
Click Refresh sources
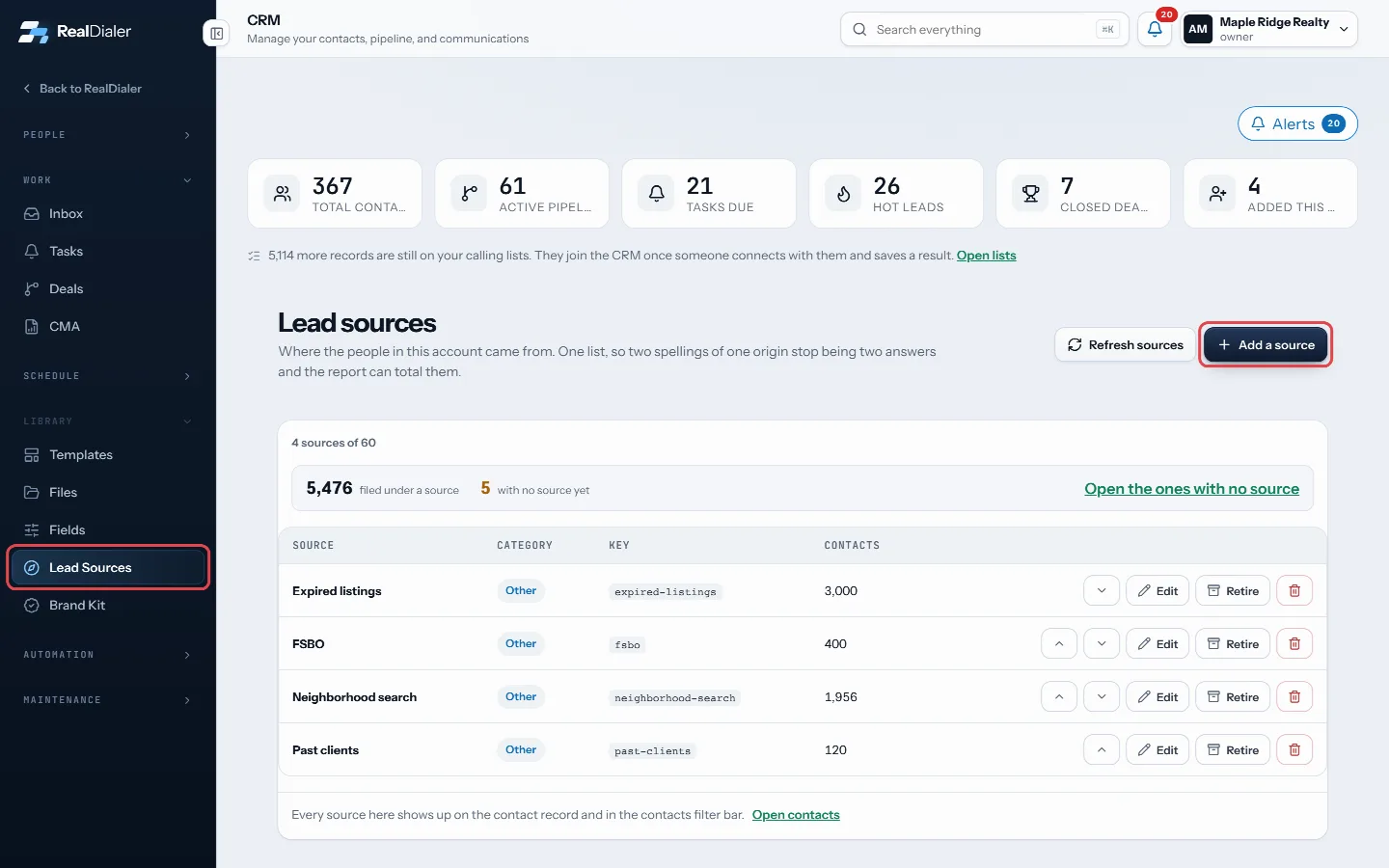(x=1125, y=345)
